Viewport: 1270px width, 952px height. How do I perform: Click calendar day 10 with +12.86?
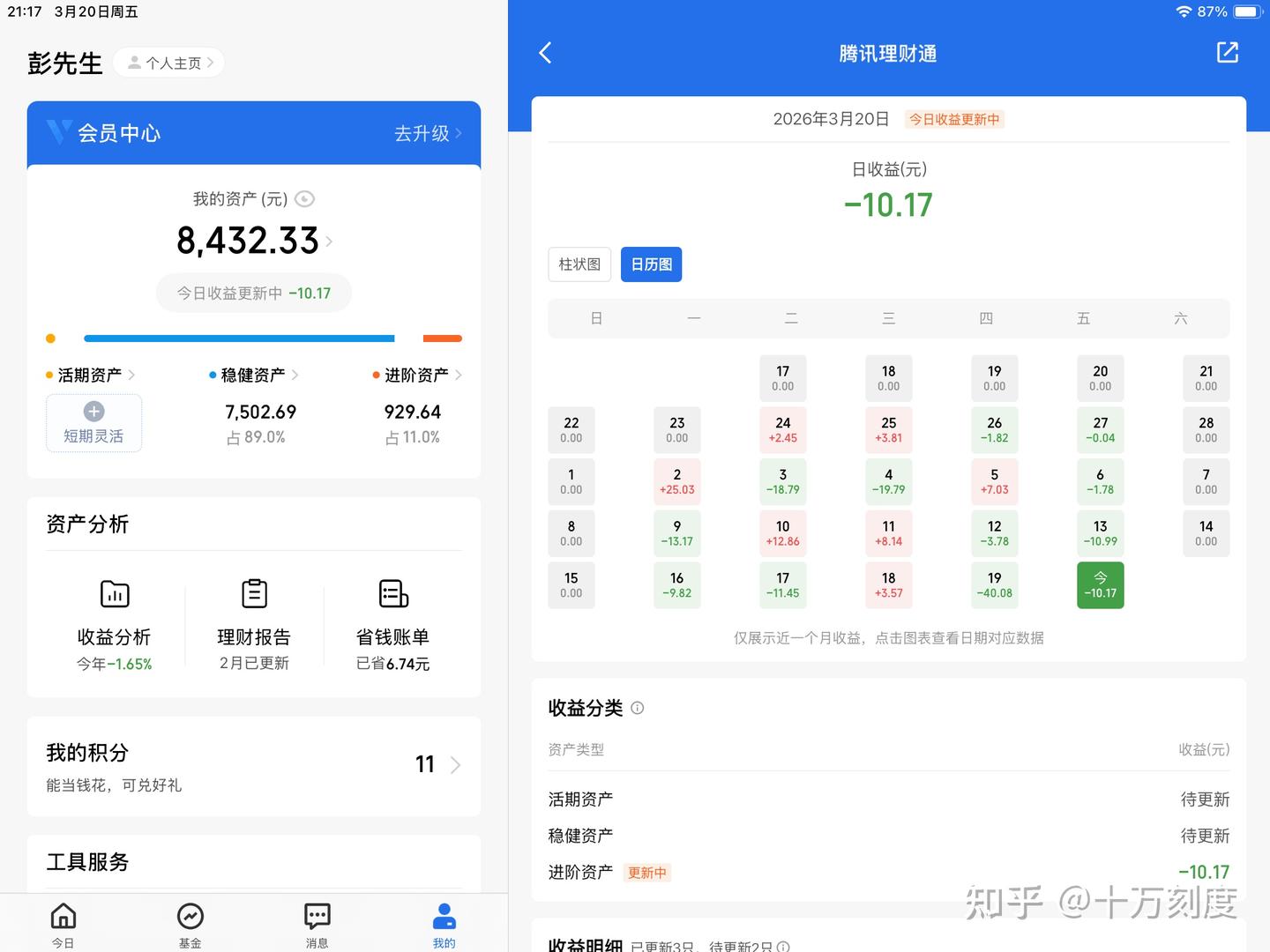[783, 533]
